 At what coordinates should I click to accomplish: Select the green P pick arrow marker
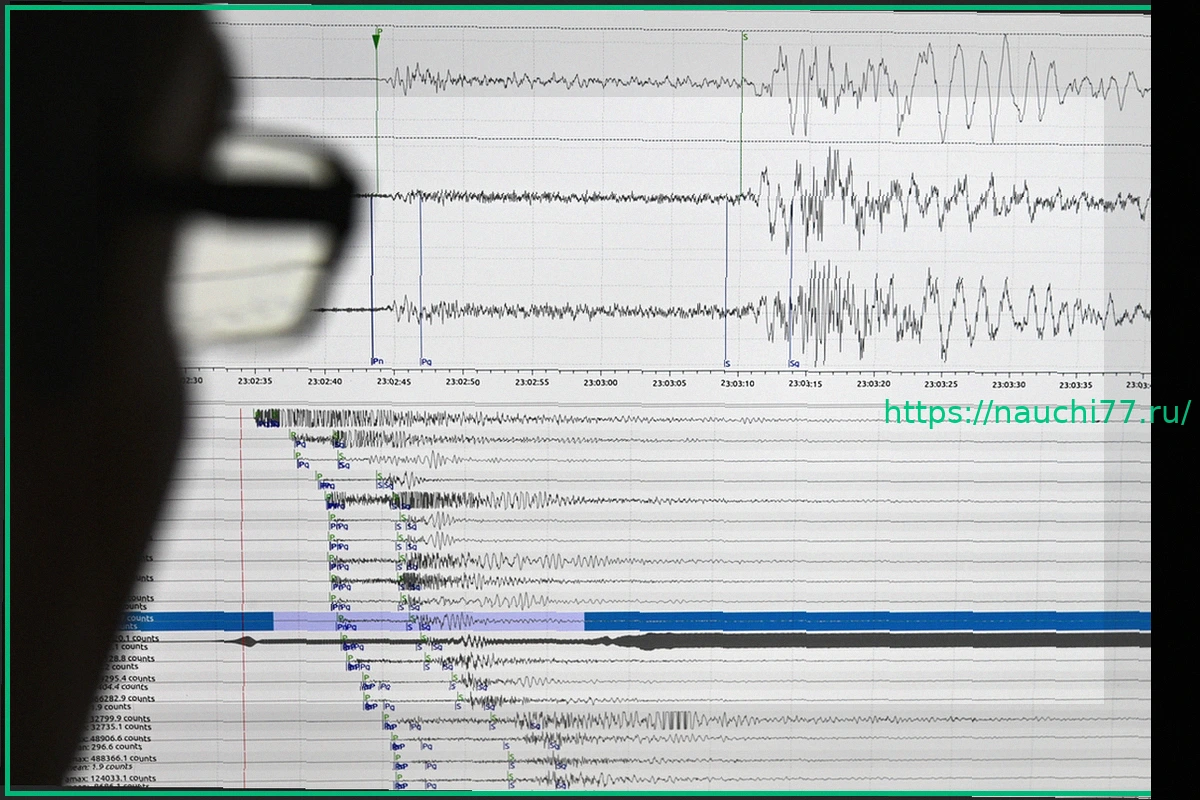click(376, 40)
